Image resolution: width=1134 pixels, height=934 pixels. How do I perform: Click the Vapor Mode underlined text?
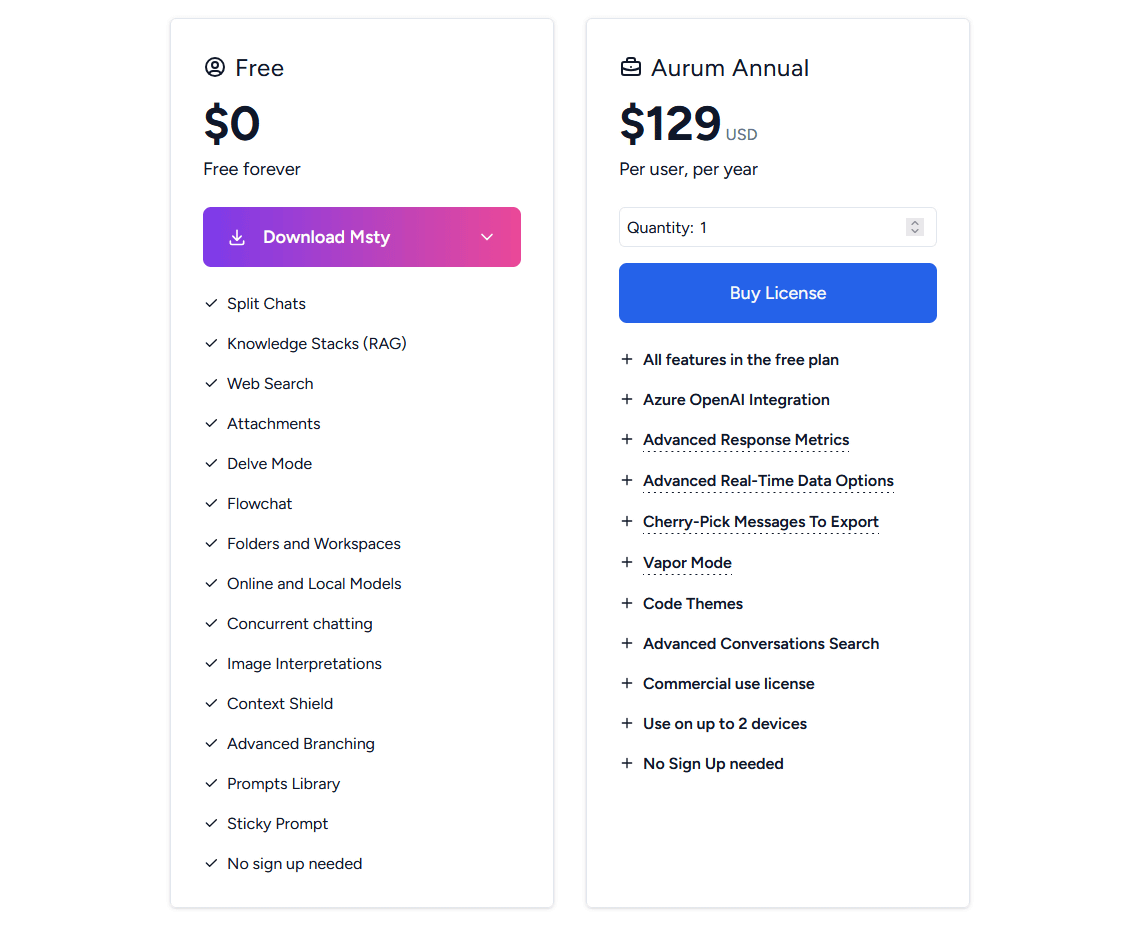click(687, 563)
